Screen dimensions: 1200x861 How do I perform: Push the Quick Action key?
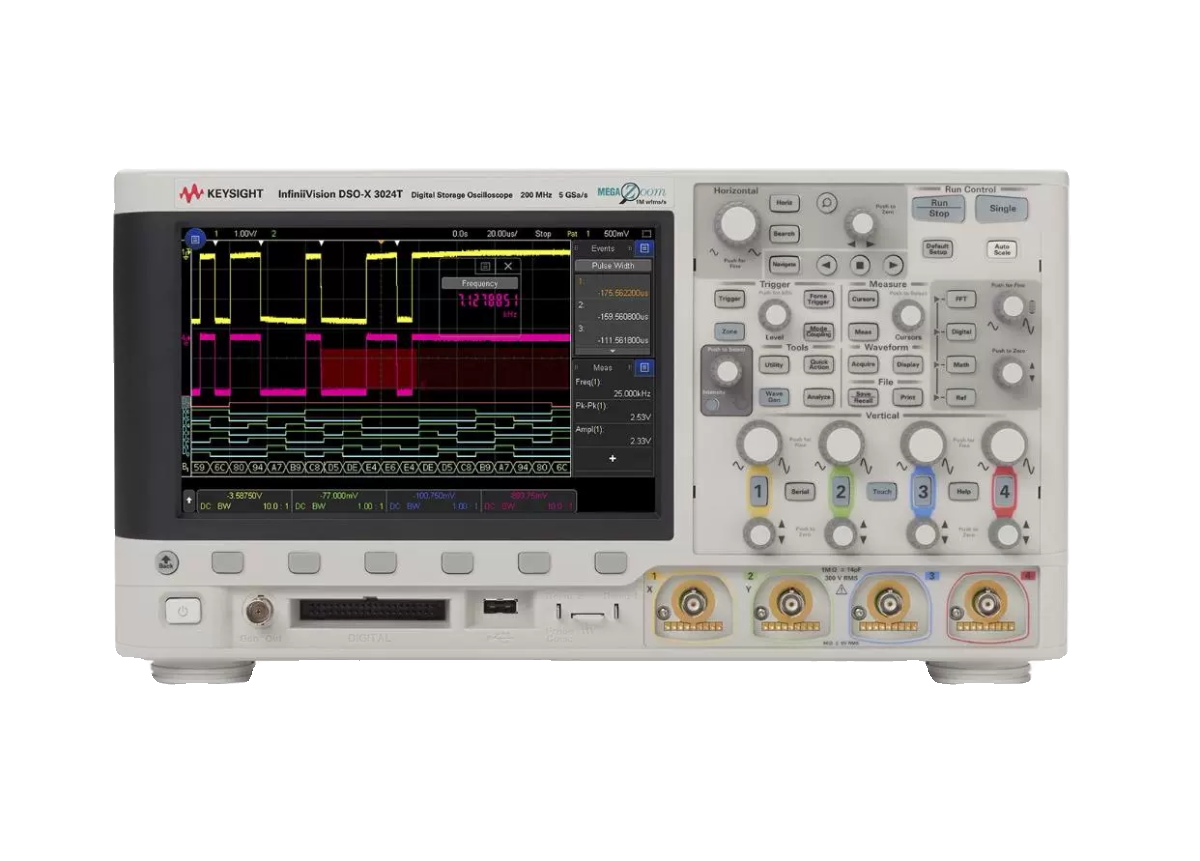pos(818,365)
